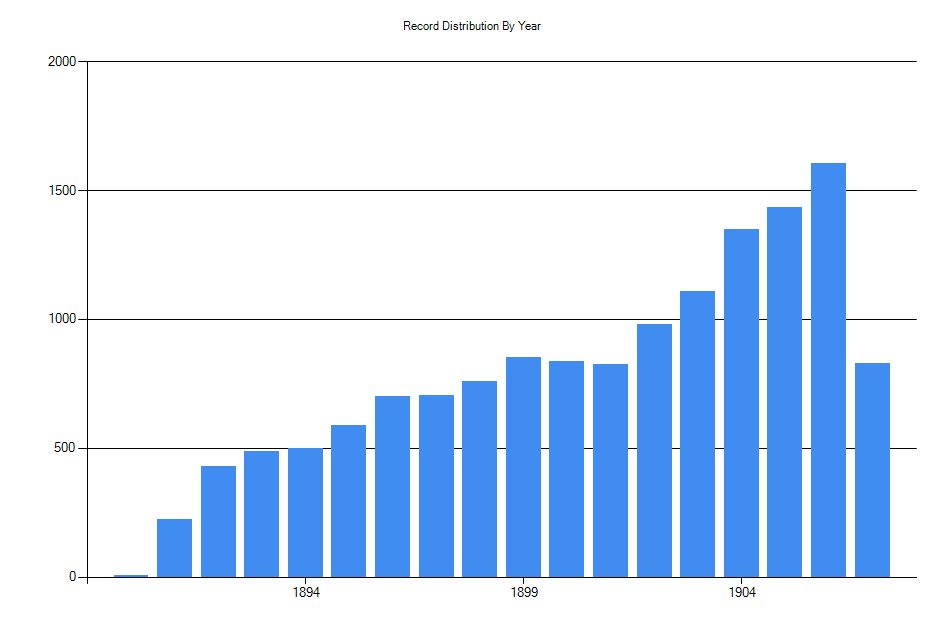Select the 1903 bar just before 1904
945x630 pixels.
(x=698, y=434)
